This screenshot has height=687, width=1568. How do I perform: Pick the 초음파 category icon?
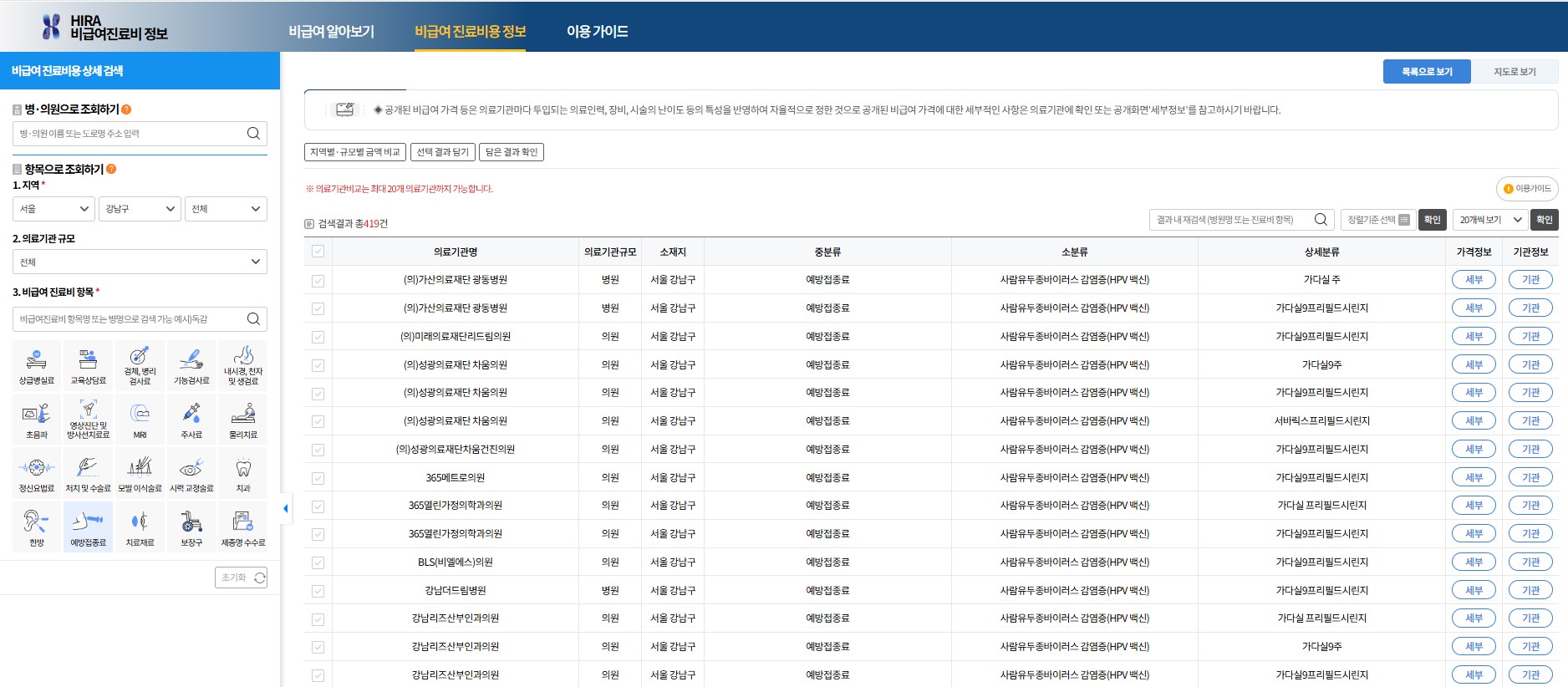37,419
